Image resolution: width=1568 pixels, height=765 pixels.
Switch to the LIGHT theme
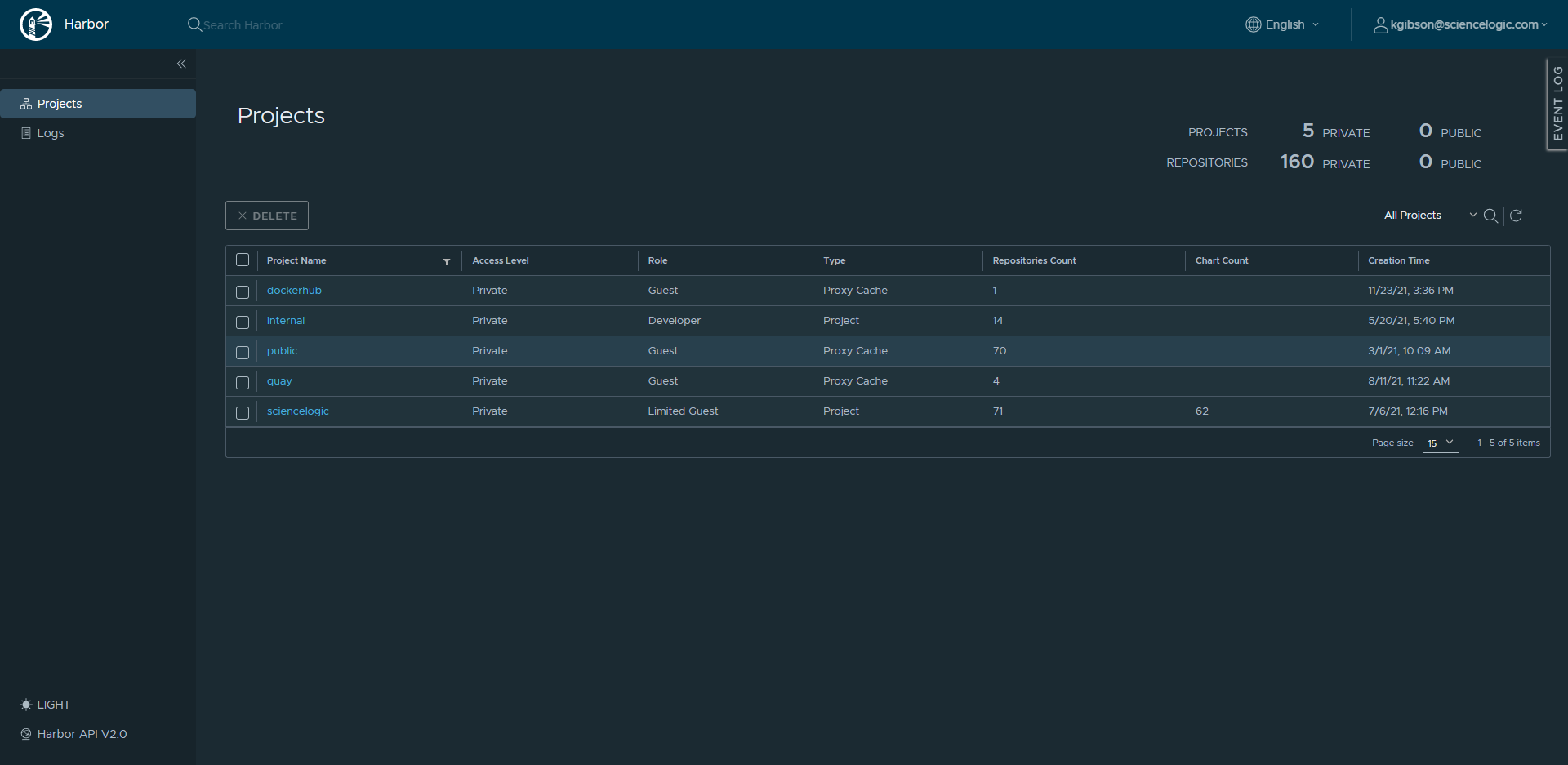[46, 705]
